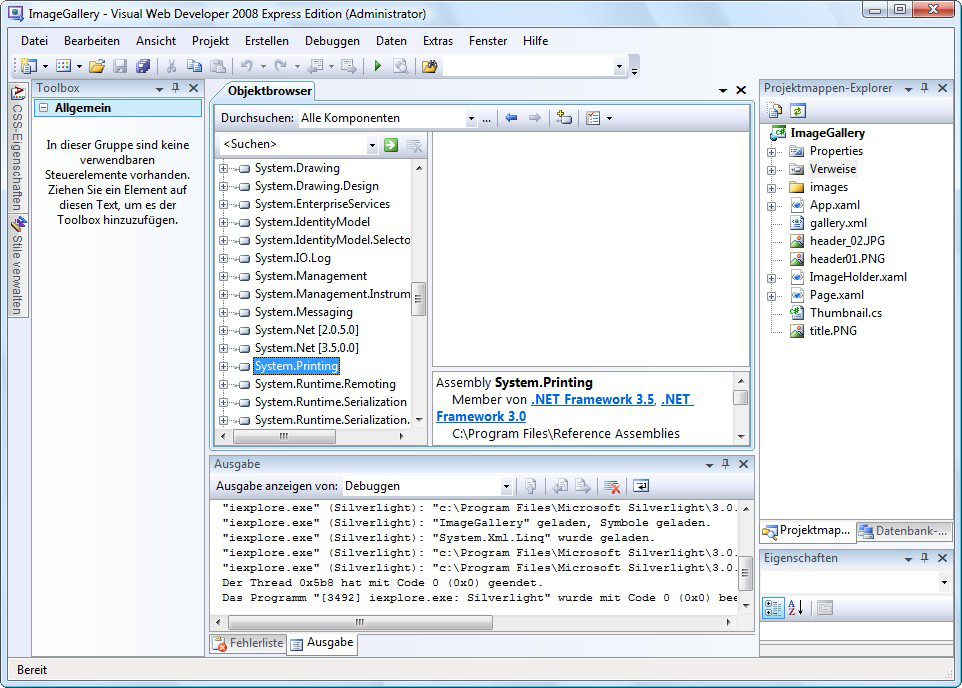Start debugging with the green play icon
962x688 pixels.
378,67
